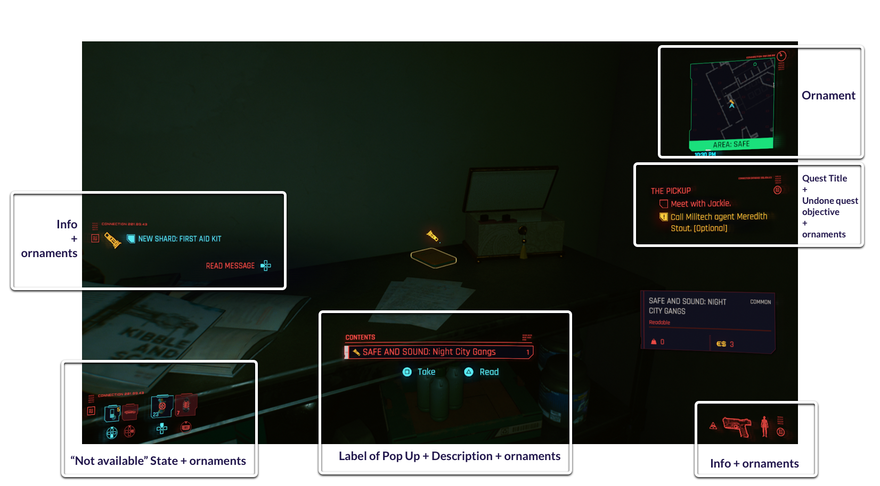Click the READ MESSAGE prompt
Image resolution: width=880 pixels, height=486 pixels.
tap(230, 265)
